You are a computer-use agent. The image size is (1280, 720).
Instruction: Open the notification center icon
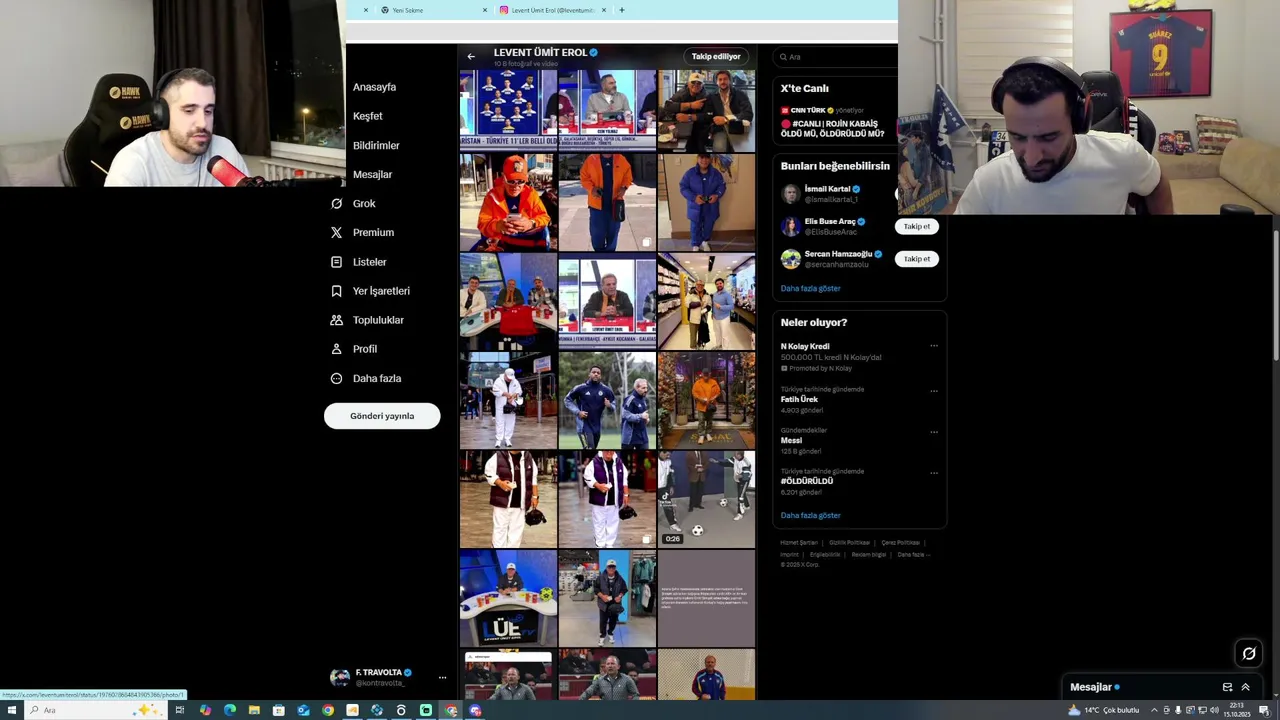coord(1264,710)
